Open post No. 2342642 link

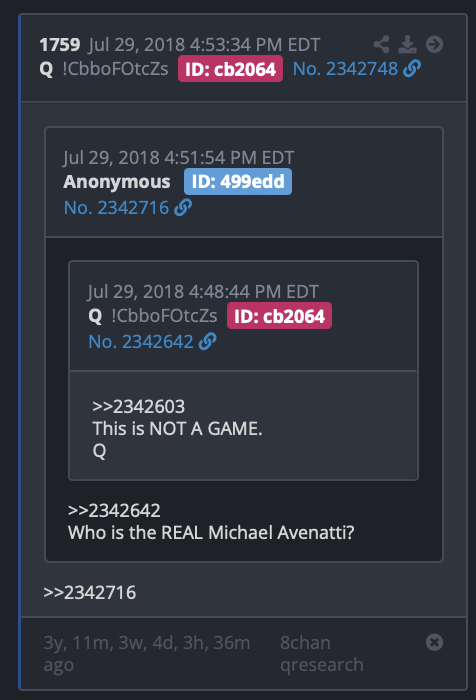[141, 342]
